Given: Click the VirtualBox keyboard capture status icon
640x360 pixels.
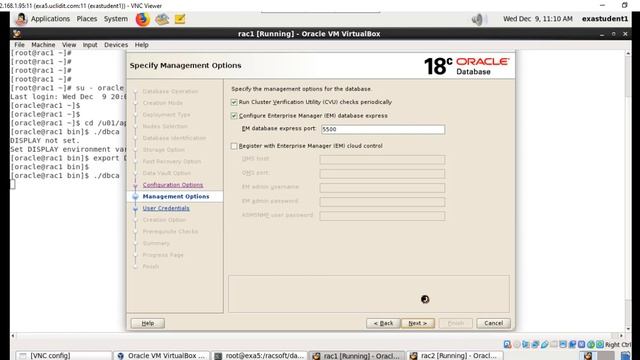Looking at the screenshot, I should [x=600, y=344].
